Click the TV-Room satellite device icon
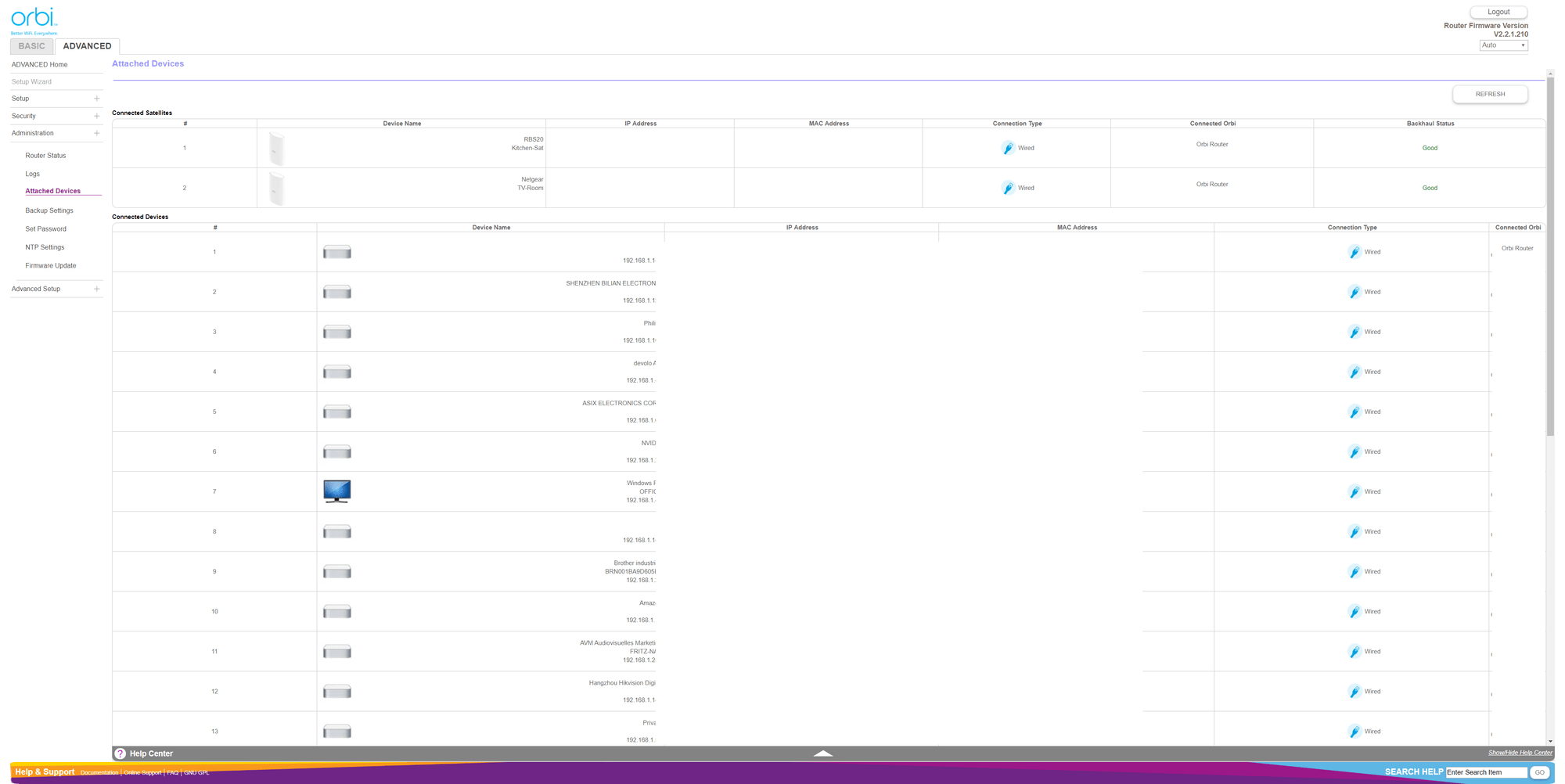This screenshot has height=784, width=1565. click(276, 188)
